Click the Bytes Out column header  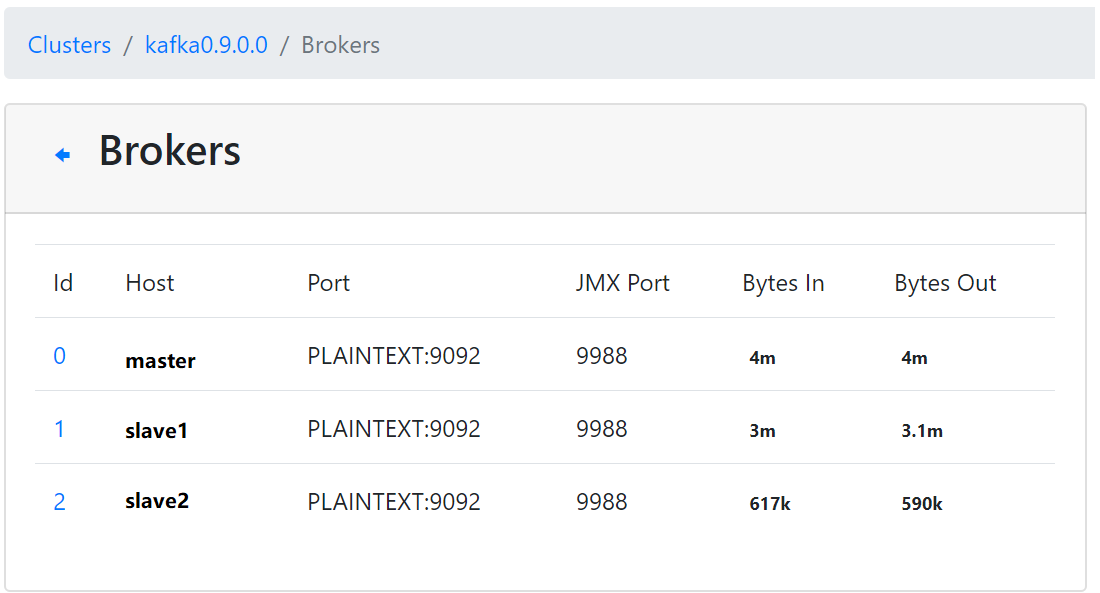[945, 283]
